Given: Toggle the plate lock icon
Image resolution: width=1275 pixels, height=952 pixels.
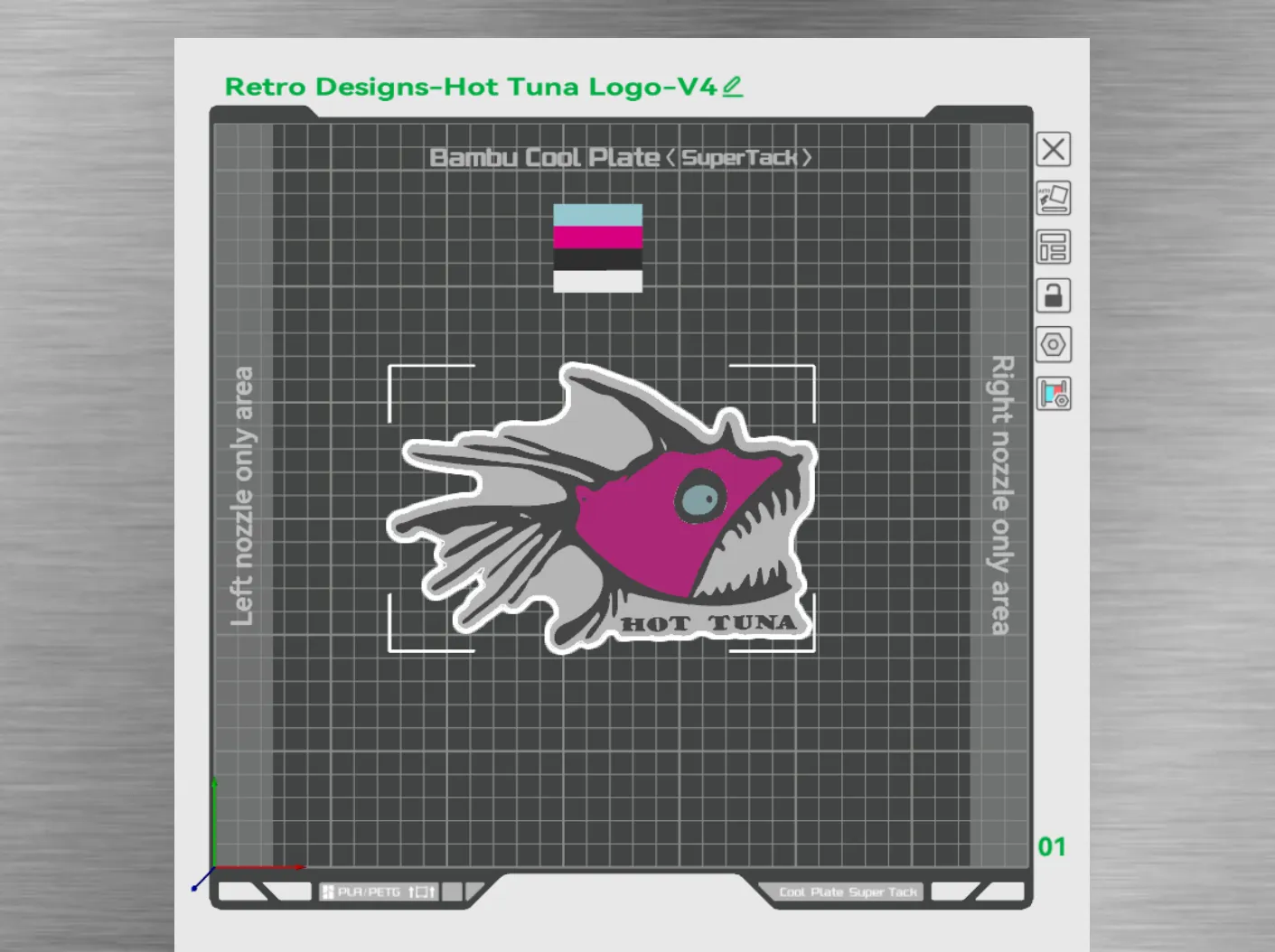Looking at the screenshot, I should (1054, 295).
